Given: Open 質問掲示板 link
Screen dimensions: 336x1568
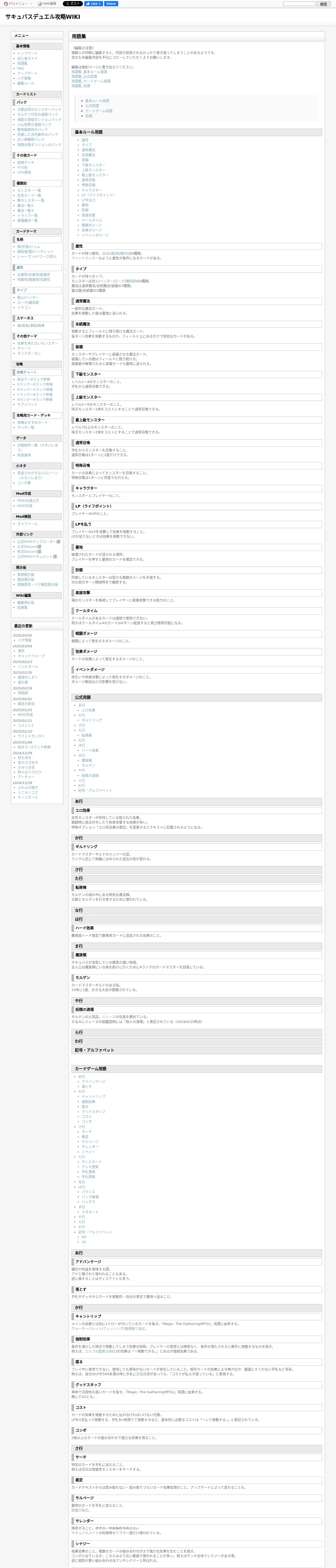Looking at the screenshot, I should pos(26,575).
